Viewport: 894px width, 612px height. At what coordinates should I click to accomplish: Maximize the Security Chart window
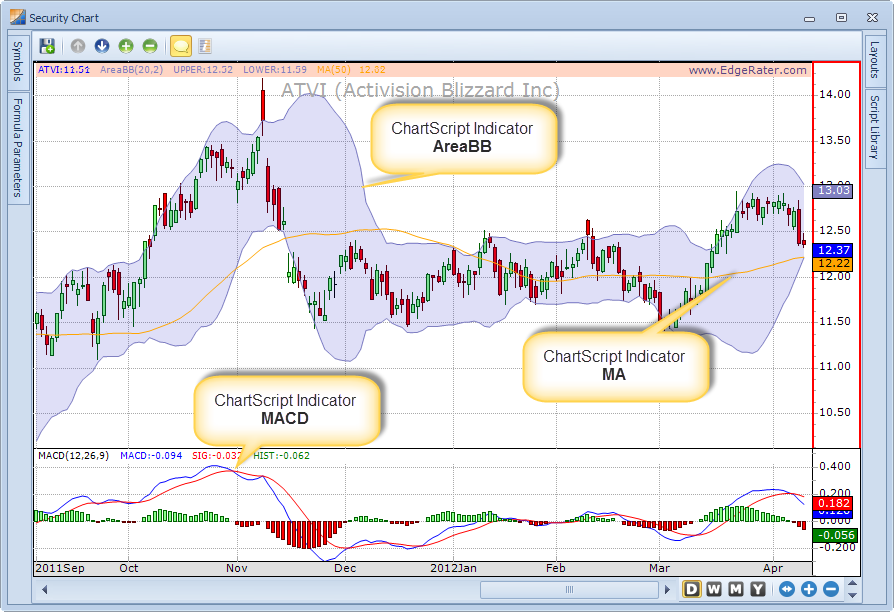(x=841, y=18)
